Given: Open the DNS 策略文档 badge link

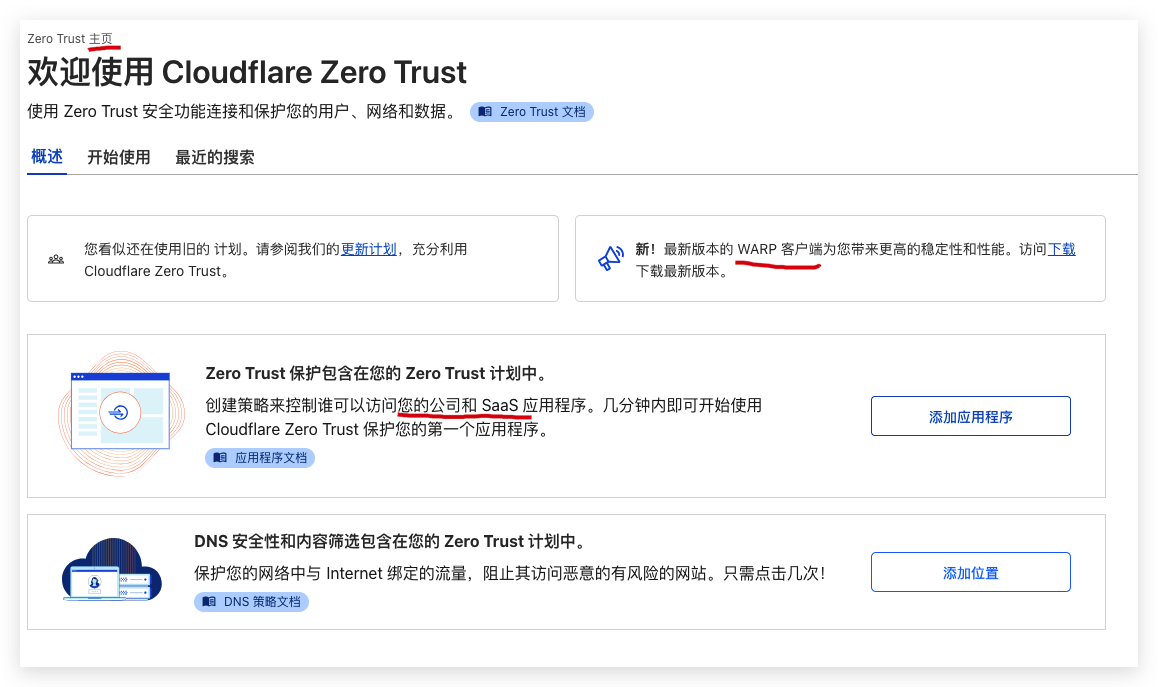Looking at the screenshot, I should click(251, 602).
